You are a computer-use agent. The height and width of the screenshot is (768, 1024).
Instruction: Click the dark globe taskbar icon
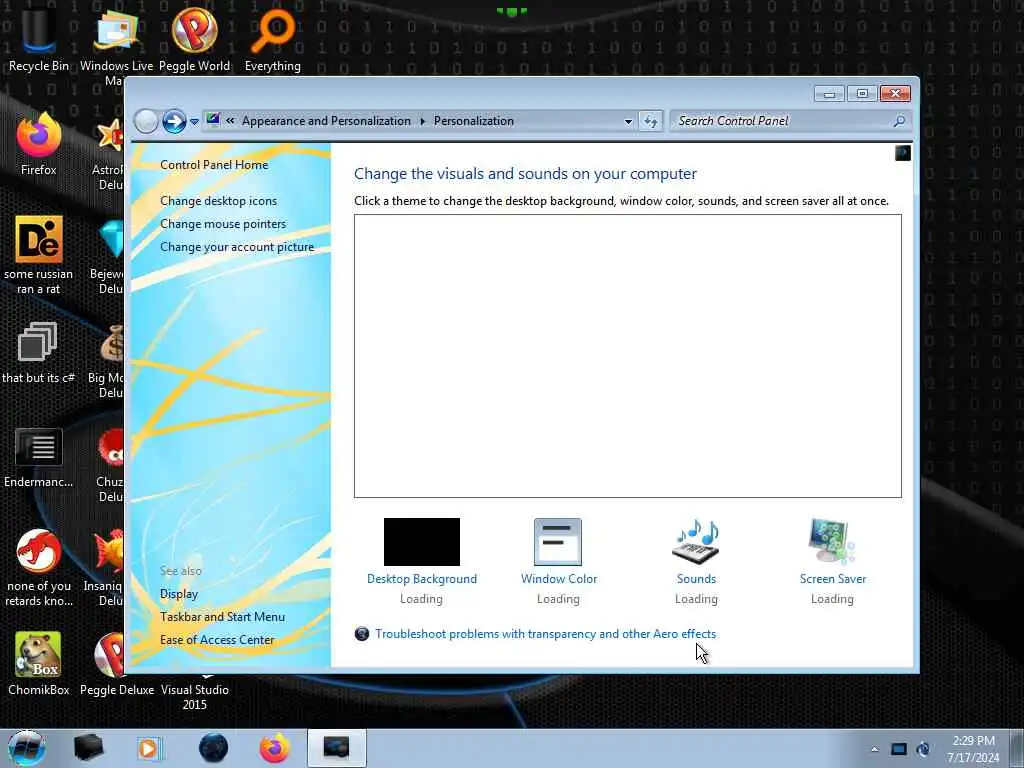(x=213, y=748)
